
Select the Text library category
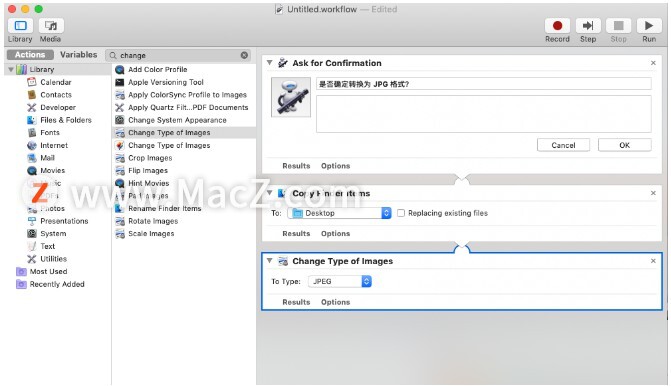[x=48, y=246]
